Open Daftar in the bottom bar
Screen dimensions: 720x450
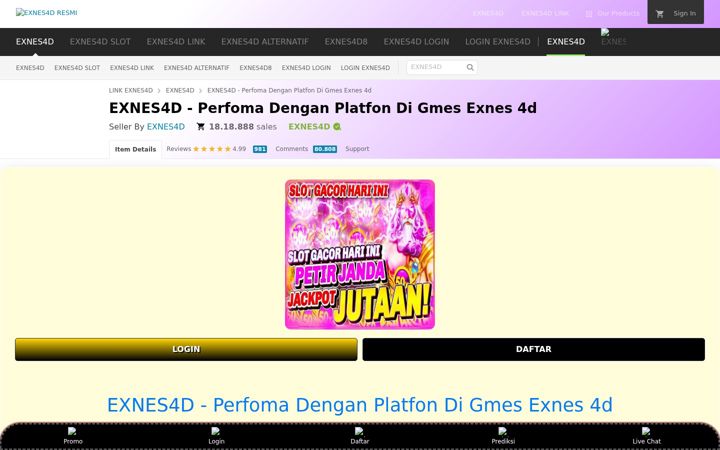coord(360,437)
